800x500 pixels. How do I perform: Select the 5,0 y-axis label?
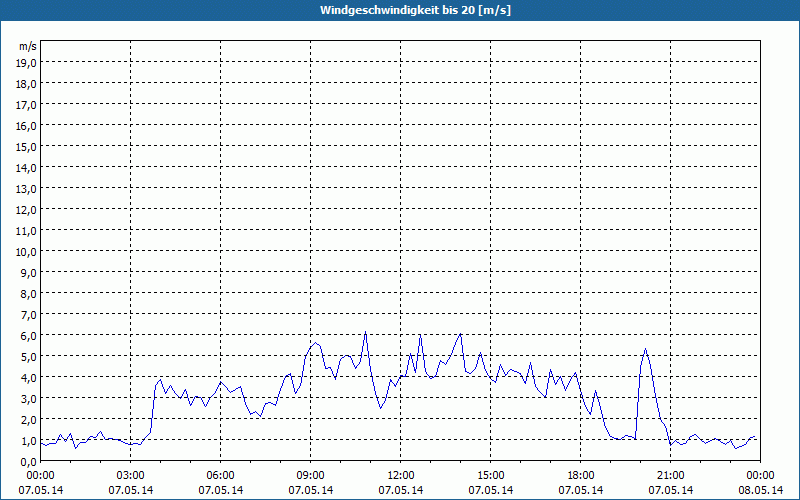(x=29, y=357)
